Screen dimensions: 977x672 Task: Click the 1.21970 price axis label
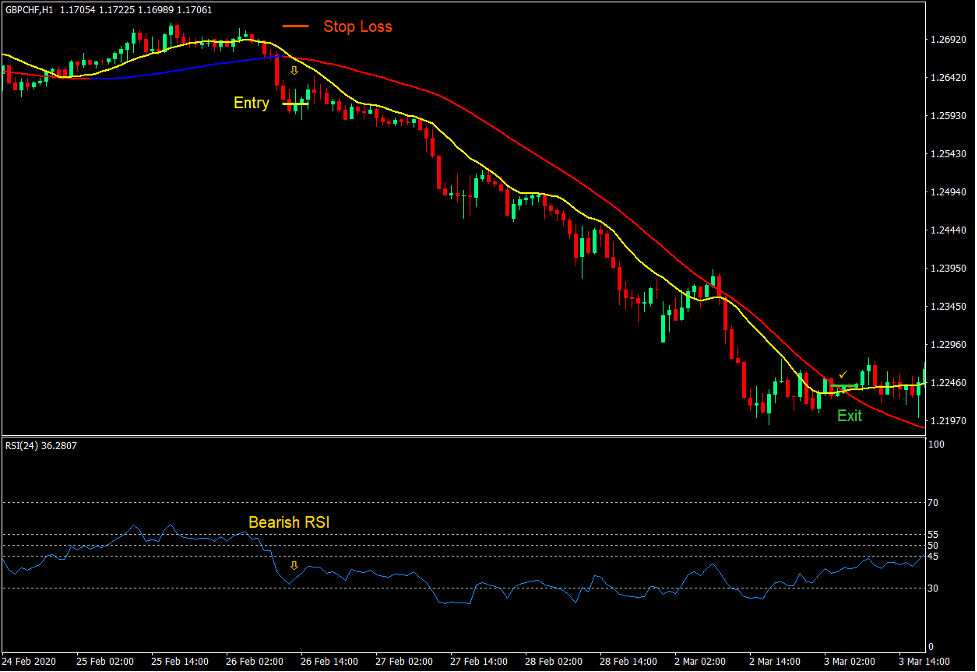[x=948, y=420]
